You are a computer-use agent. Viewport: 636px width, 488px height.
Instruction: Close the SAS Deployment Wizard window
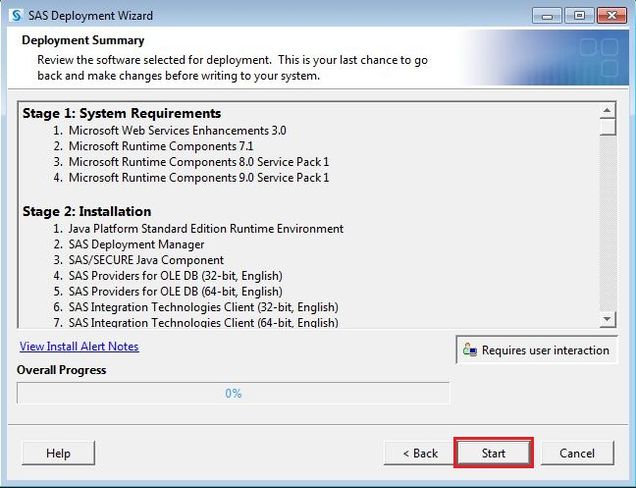click(x=612, y=16)
